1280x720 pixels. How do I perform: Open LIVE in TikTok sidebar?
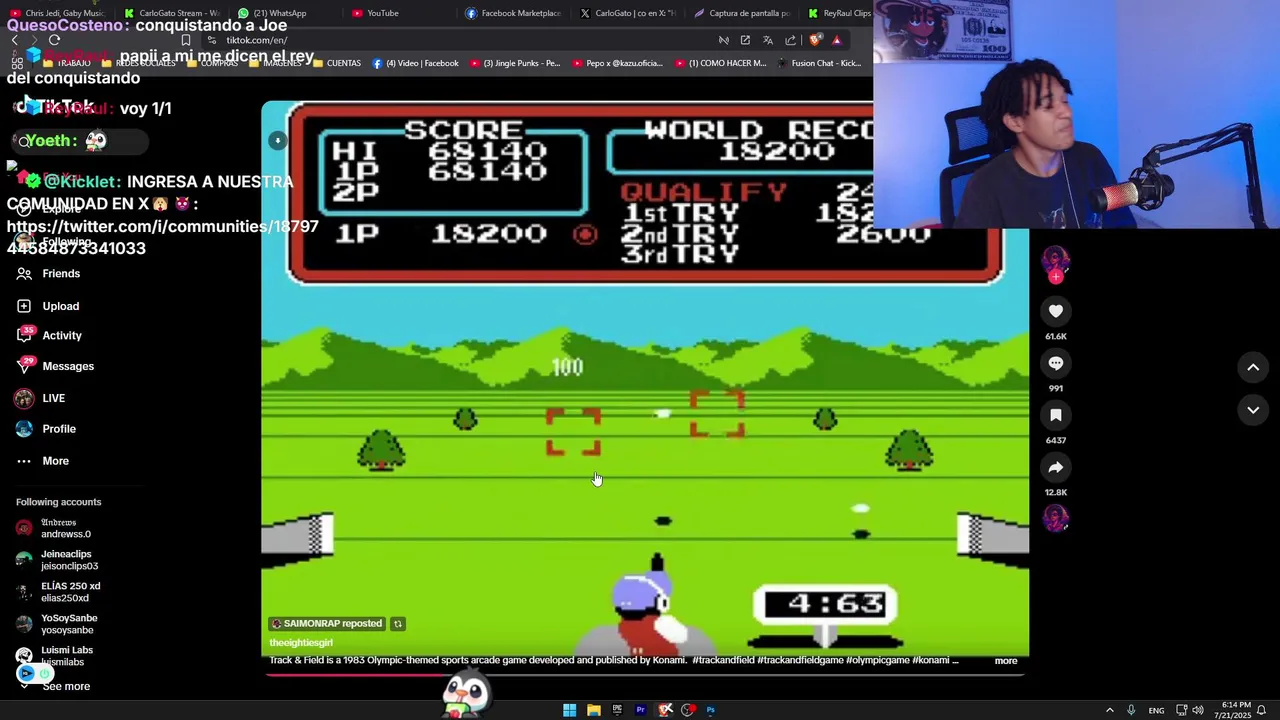(40, 398)
